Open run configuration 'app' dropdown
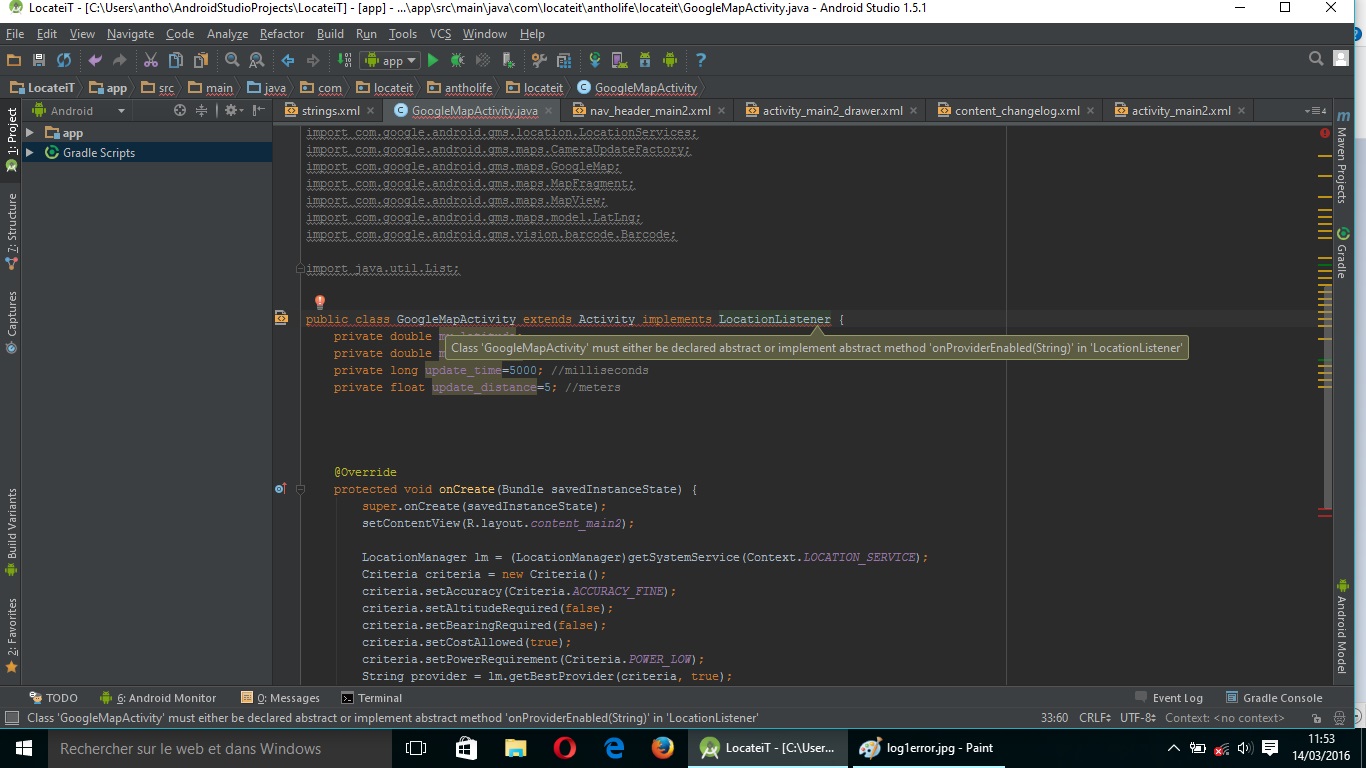 pos(390,60)
